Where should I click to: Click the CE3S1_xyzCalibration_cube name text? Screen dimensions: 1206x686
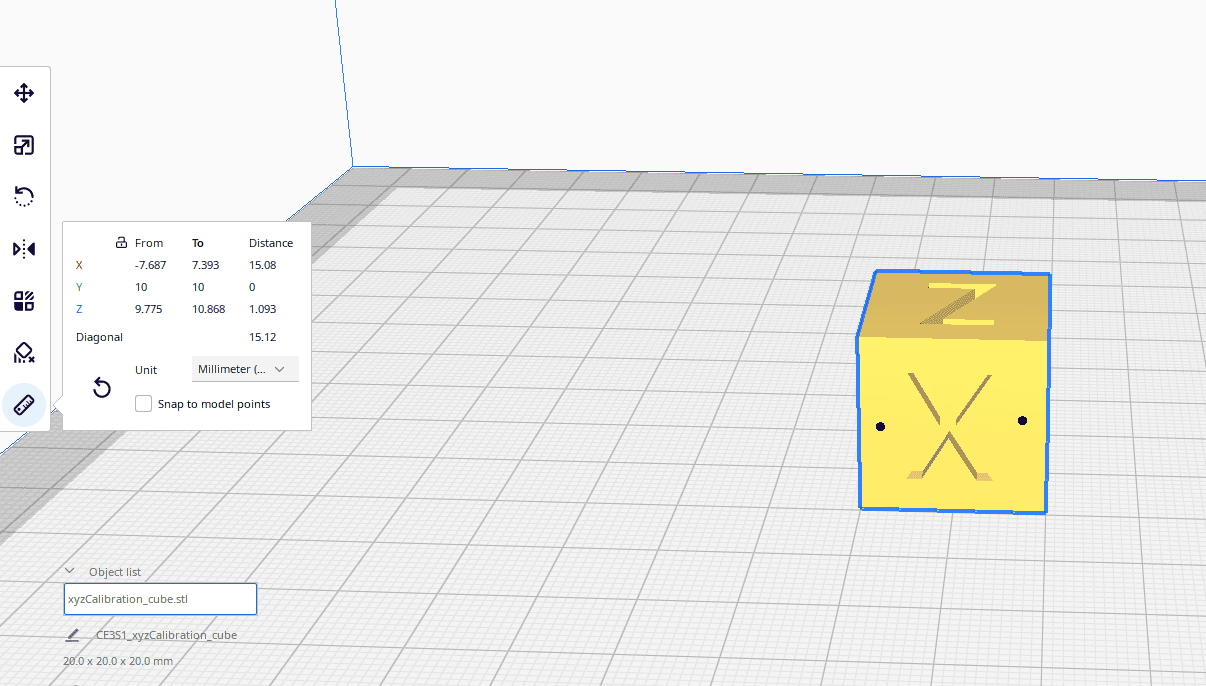tap(166, 635)
